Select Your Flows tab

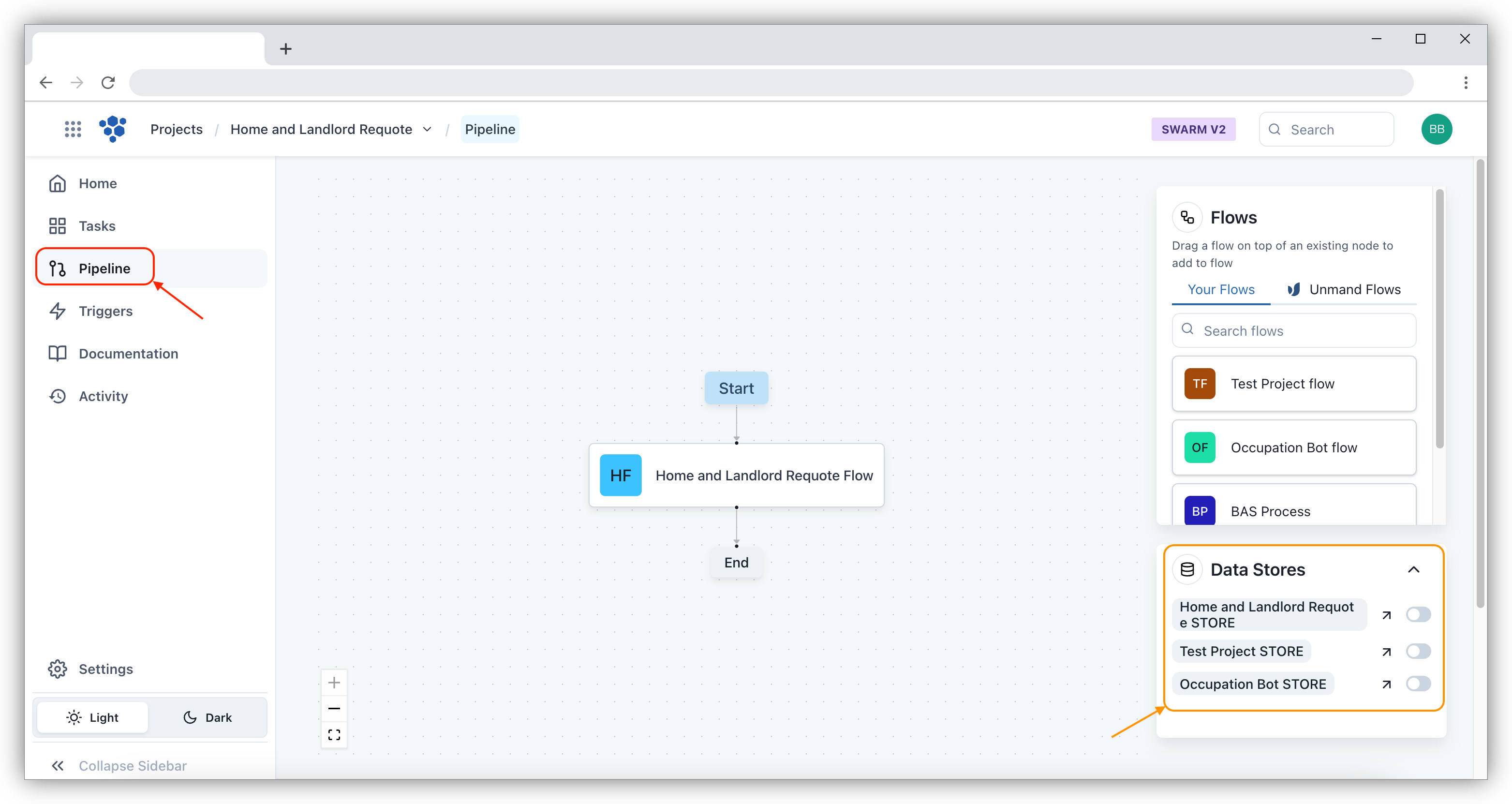[x=1221, y=289]
